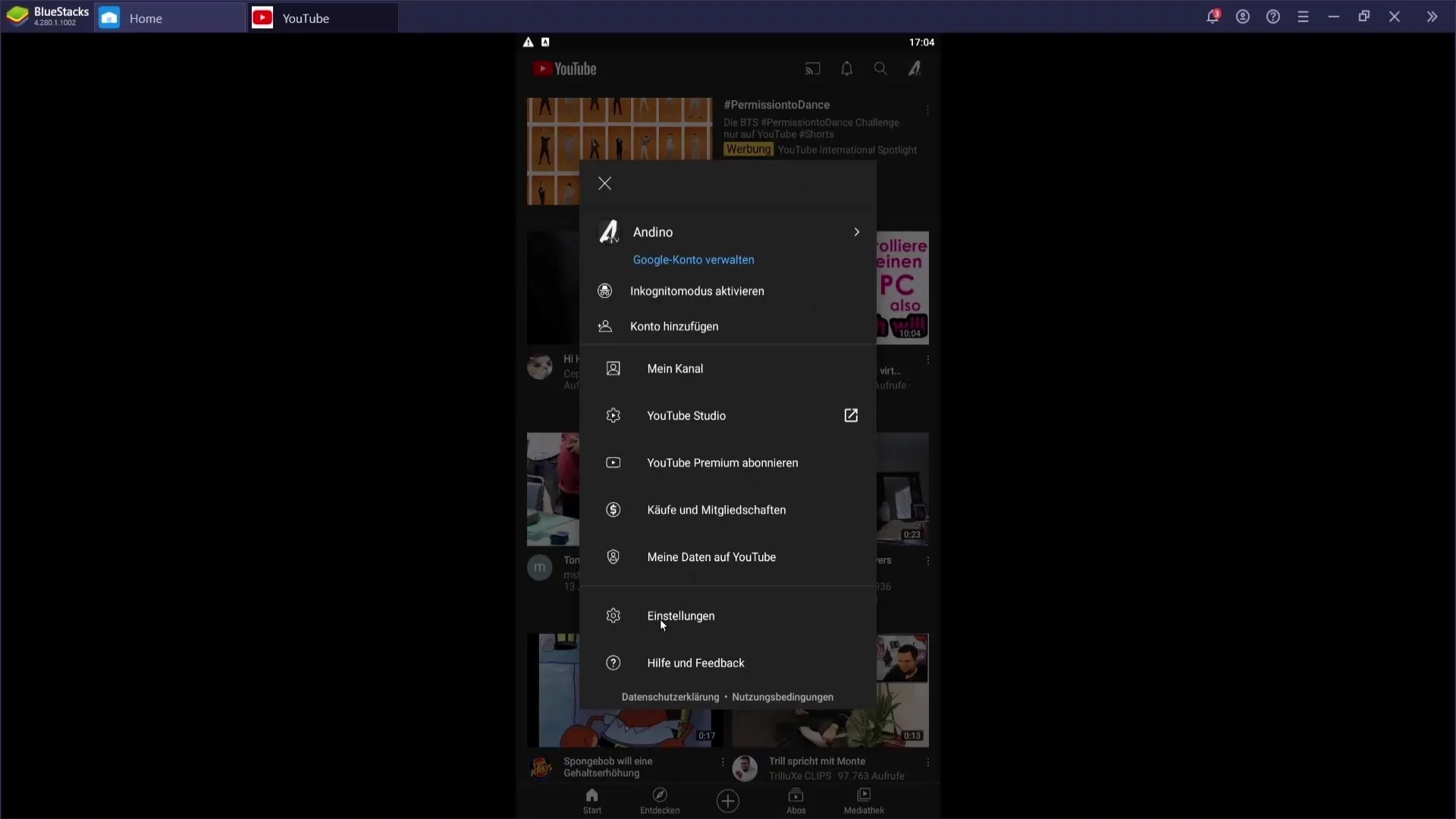Click the dollar icon for Käufe
This screenshot has width=1456, height=819.
[613, 510]
